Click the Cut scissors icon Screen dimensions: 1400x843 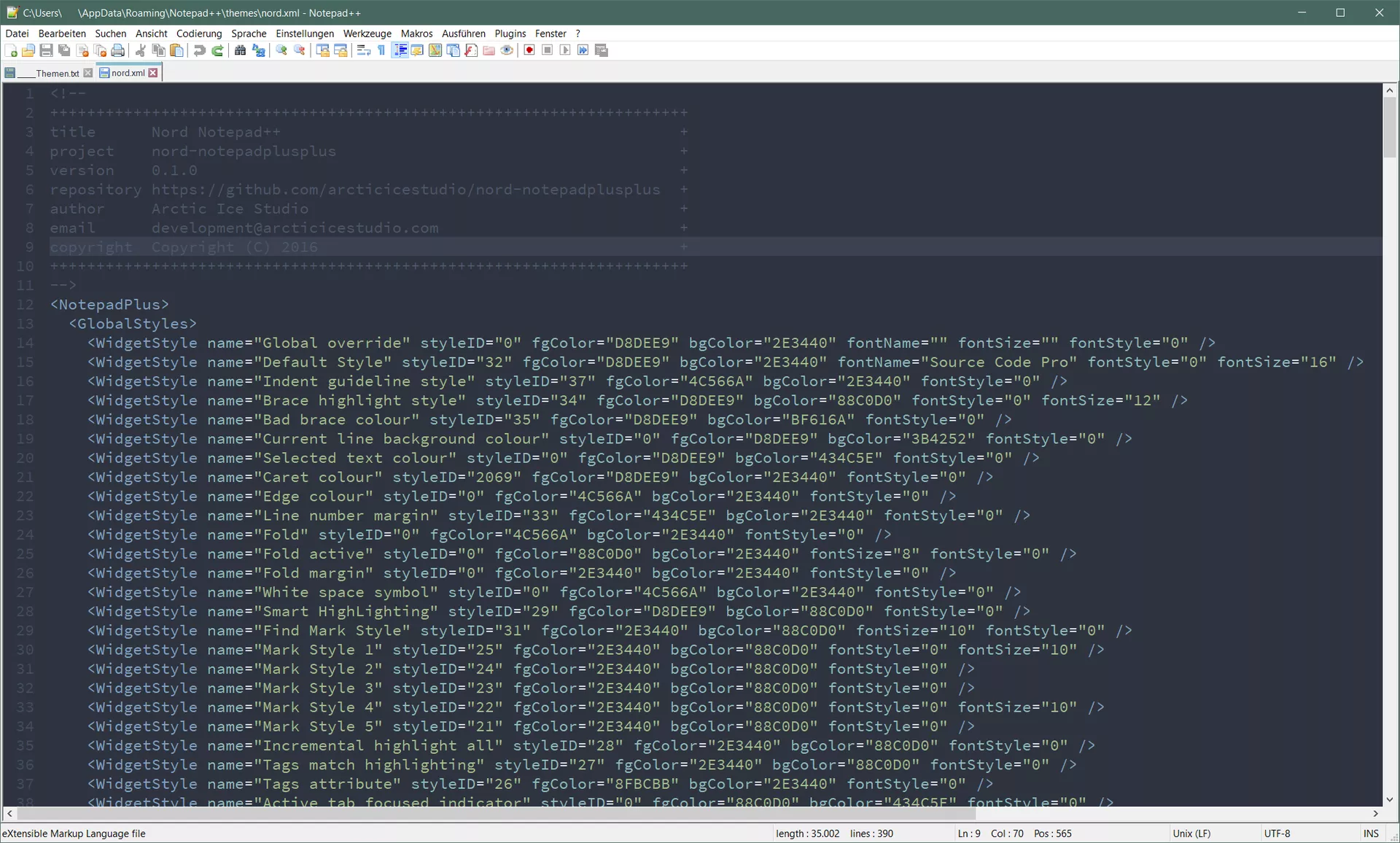point(141,50)
